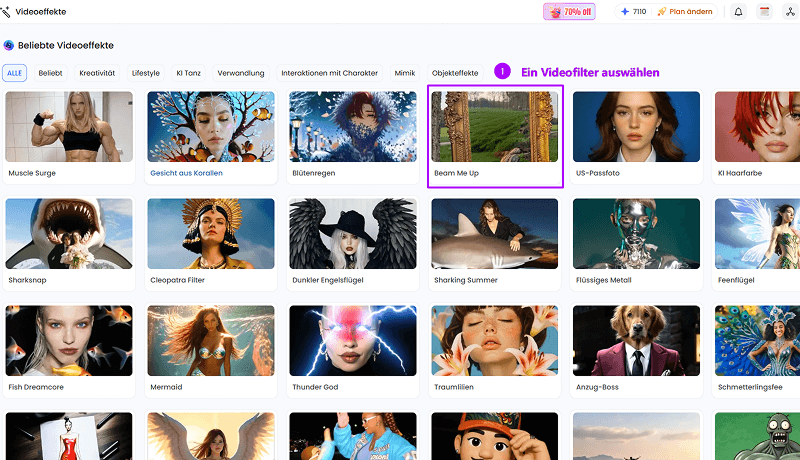Open the Cleopatra Filter effect
800x460 pixels.
(x=211, y=234)
